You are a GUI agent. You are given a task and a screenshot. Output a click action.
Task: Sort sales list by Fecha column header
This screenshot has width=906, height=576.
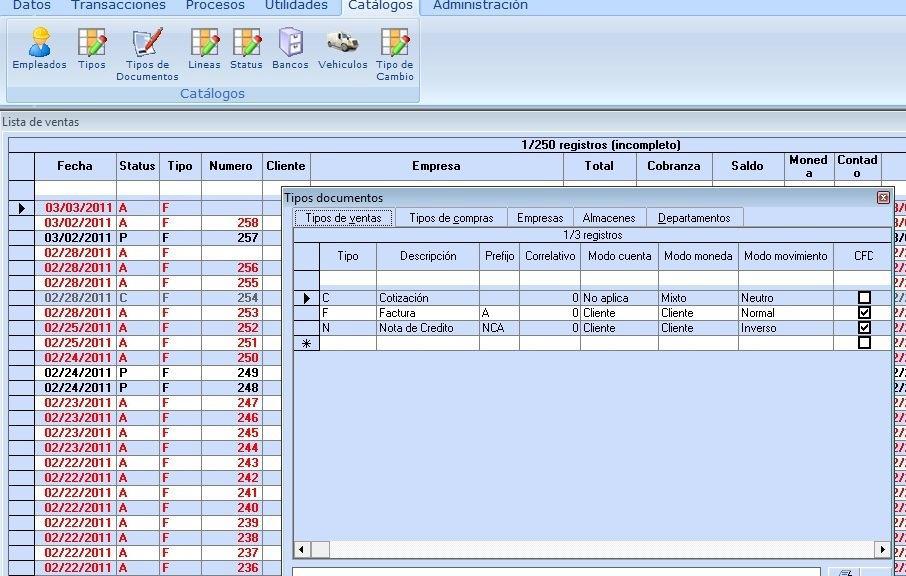coord(75,166)
